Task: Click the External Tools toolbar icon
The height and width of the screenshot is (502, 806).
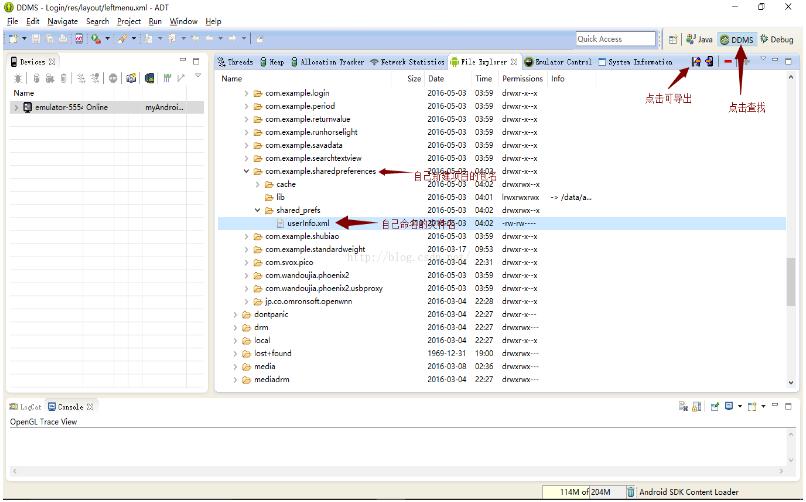Action: pos(122,39)
